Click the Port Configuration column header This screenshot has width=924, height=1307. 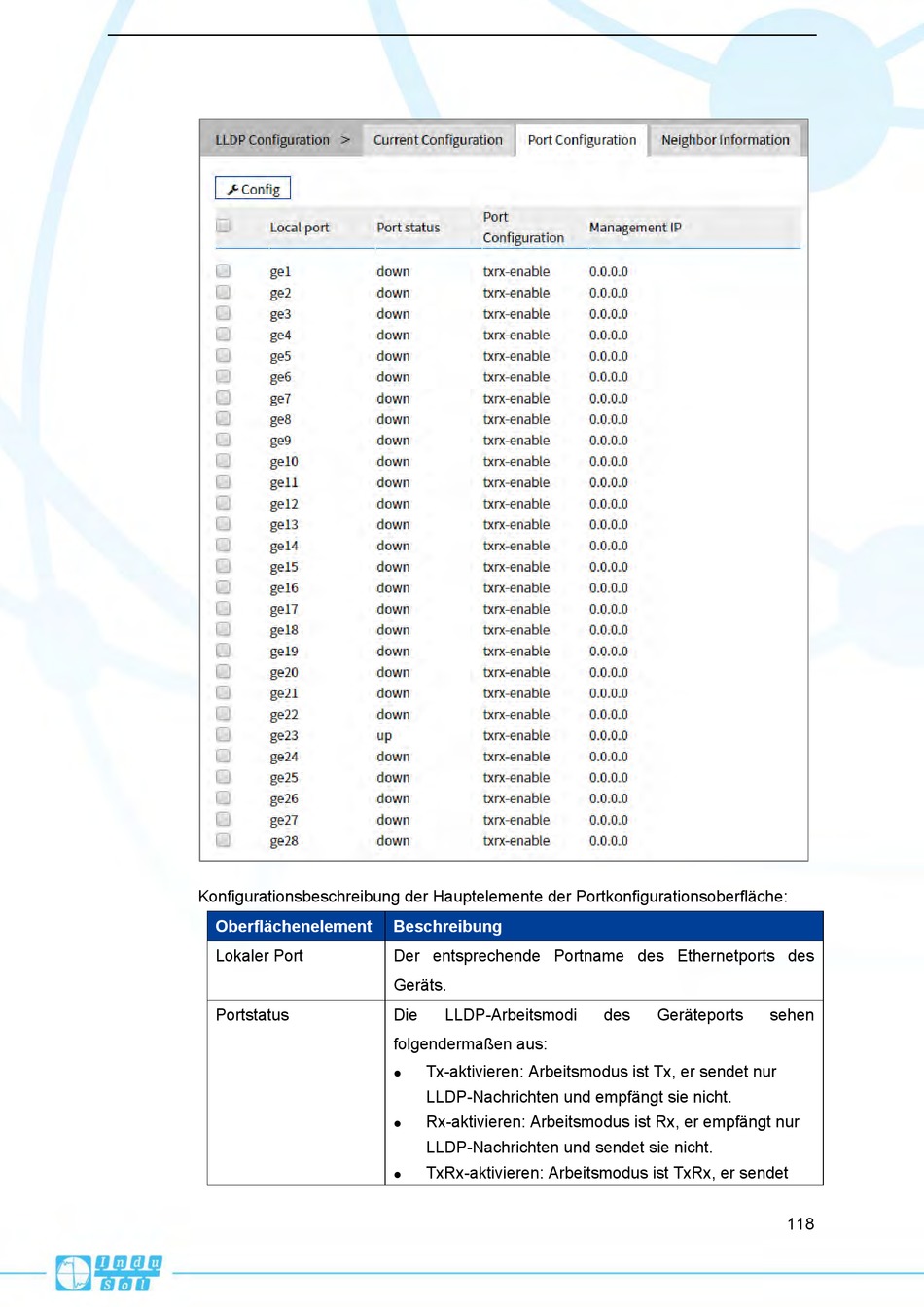click(523, 228)
